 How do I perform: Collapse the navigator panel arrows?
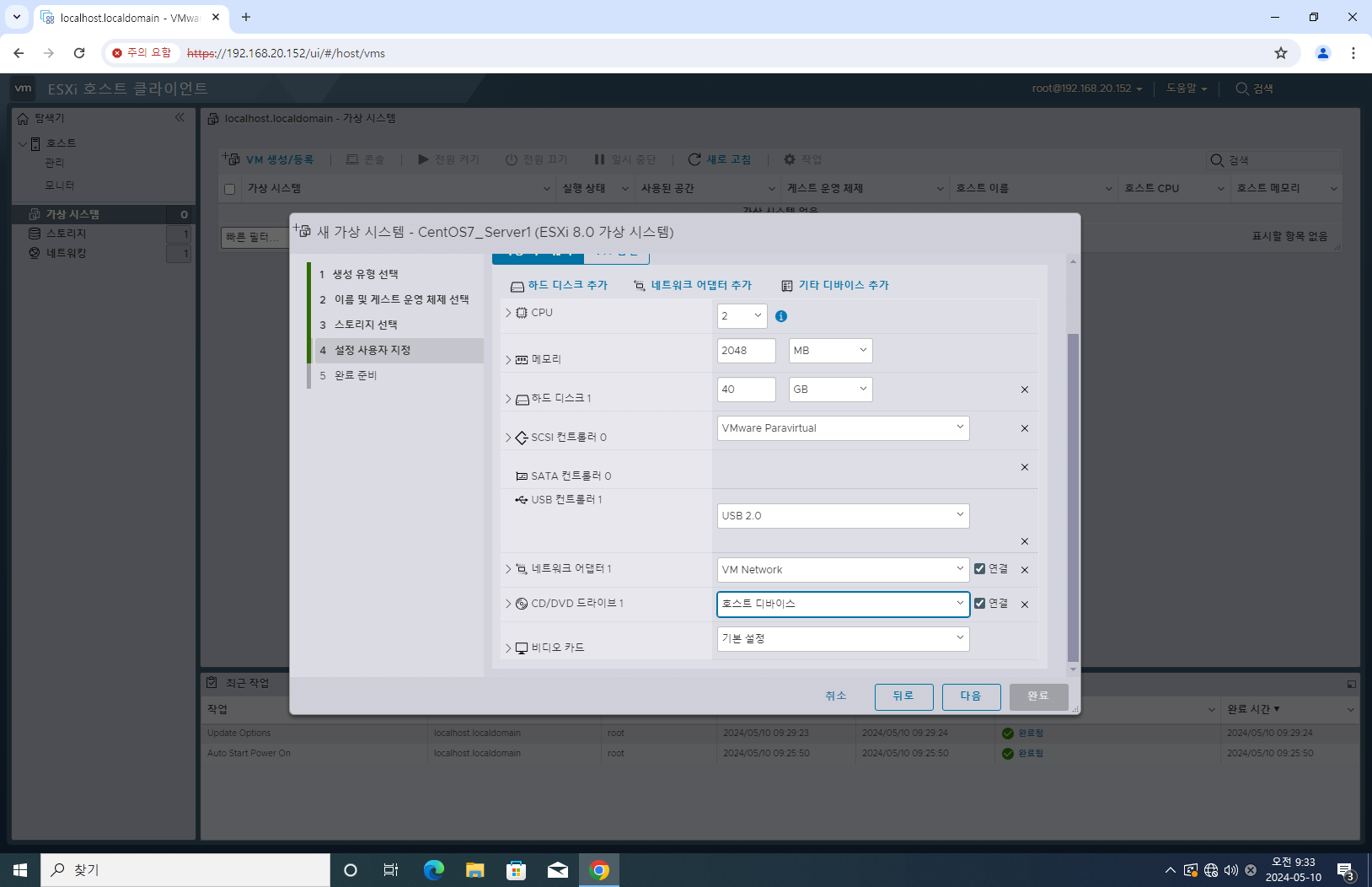(180, 117)
